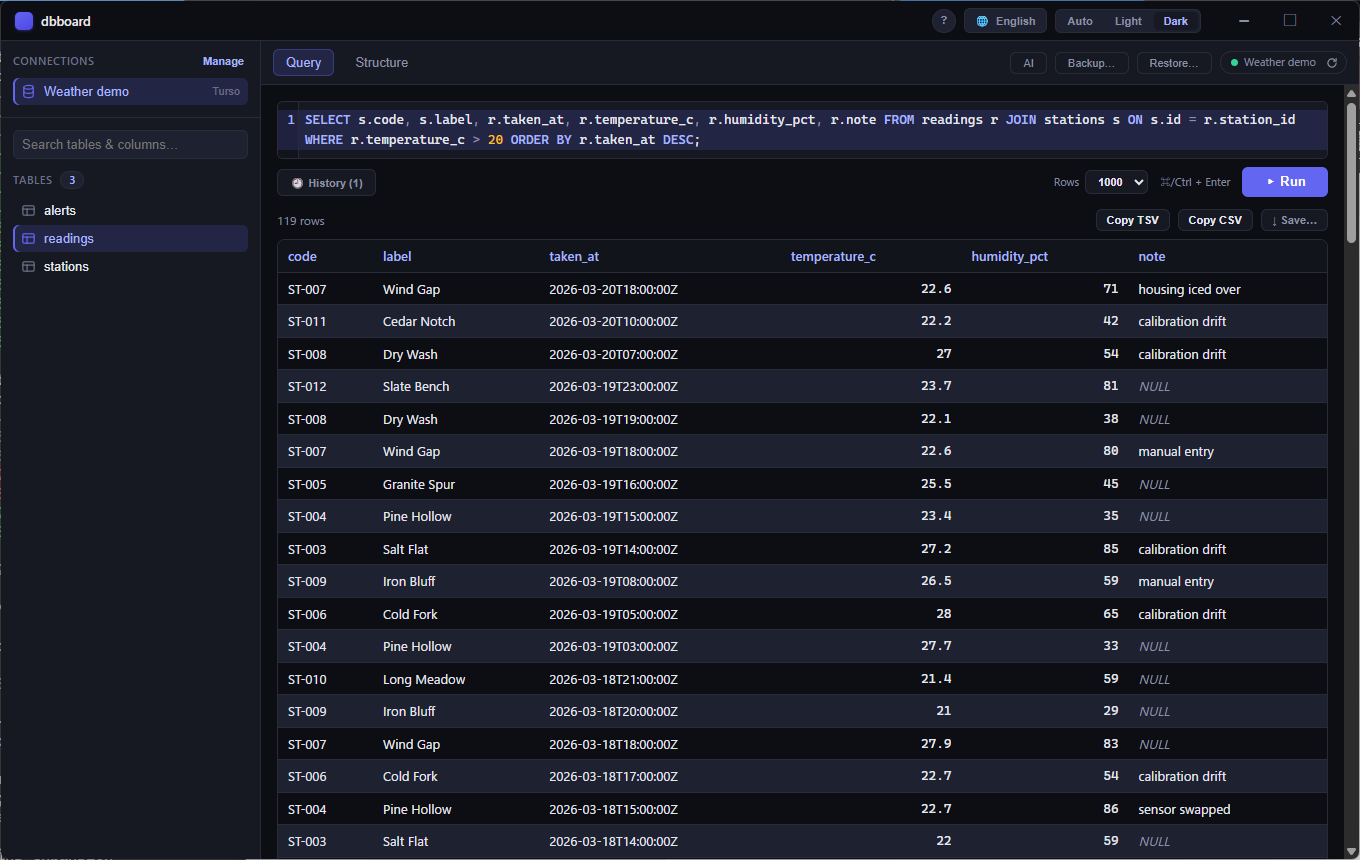Select the Query tab
Image resolution: width=1360 pixels, height=860 pixels.
[303, 62]
